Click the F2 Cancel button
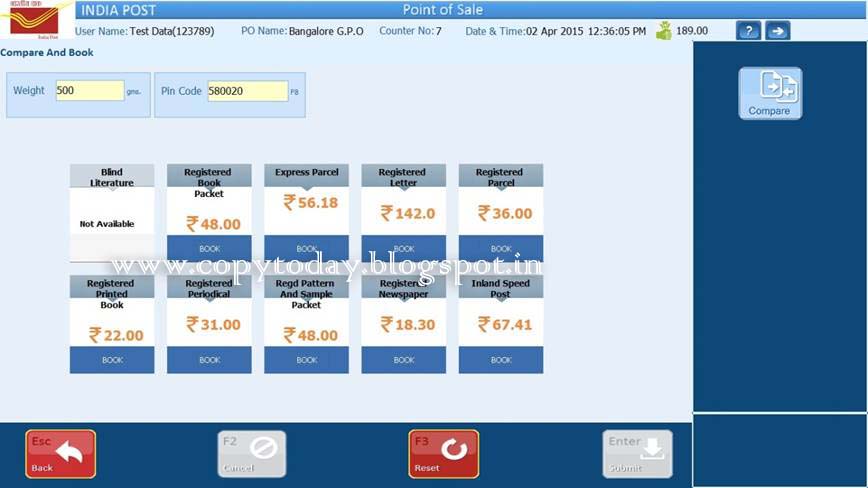Screen dimensions: 868x488 point(252,454)
